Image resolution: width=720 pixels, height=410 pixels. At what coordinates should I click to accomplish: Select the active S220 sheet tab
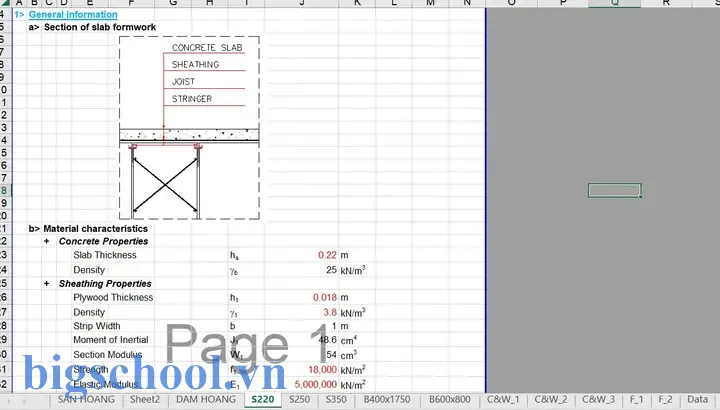click(x=263, y=399)
